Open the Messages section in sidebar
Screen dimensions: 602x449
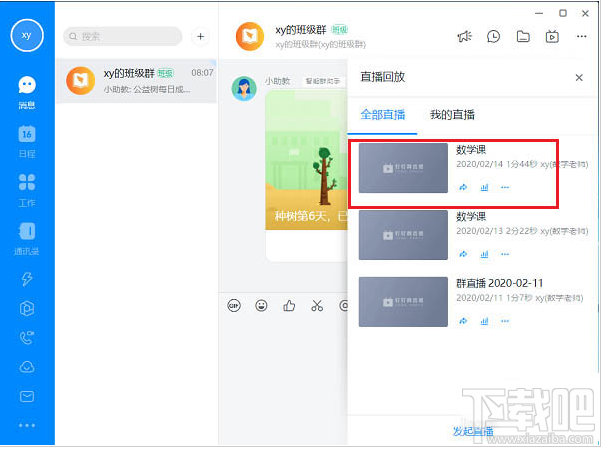click(27, 92)
